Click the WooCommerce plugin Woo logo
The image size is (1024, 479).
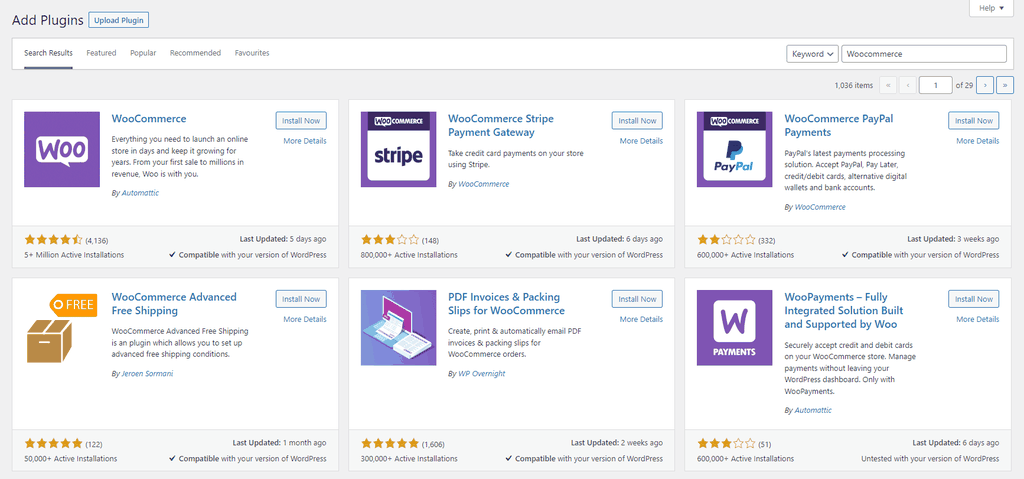tap(62, 150)
